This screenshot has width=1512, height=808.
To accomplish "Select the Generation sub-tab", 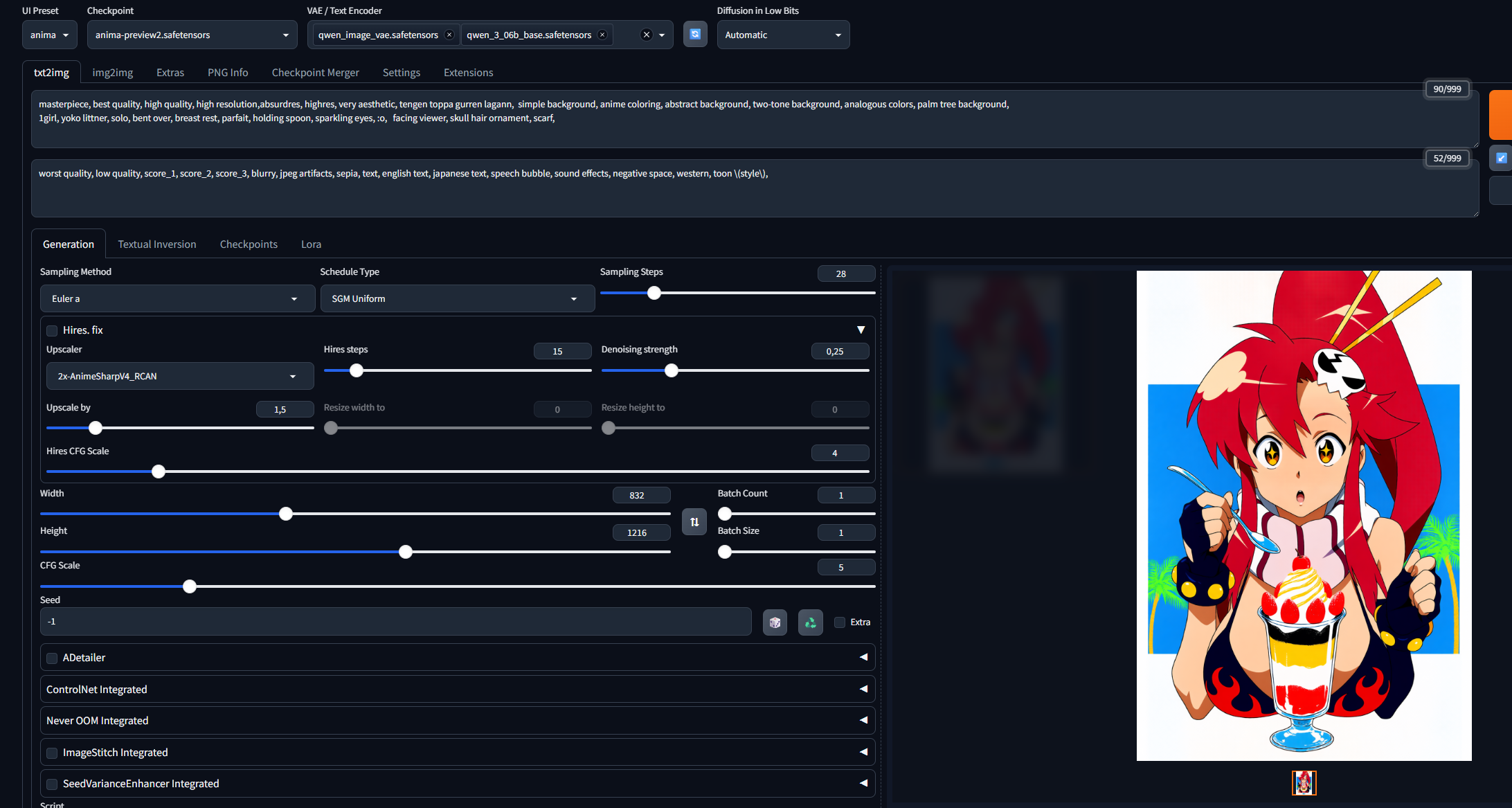I will pos(69,244).
